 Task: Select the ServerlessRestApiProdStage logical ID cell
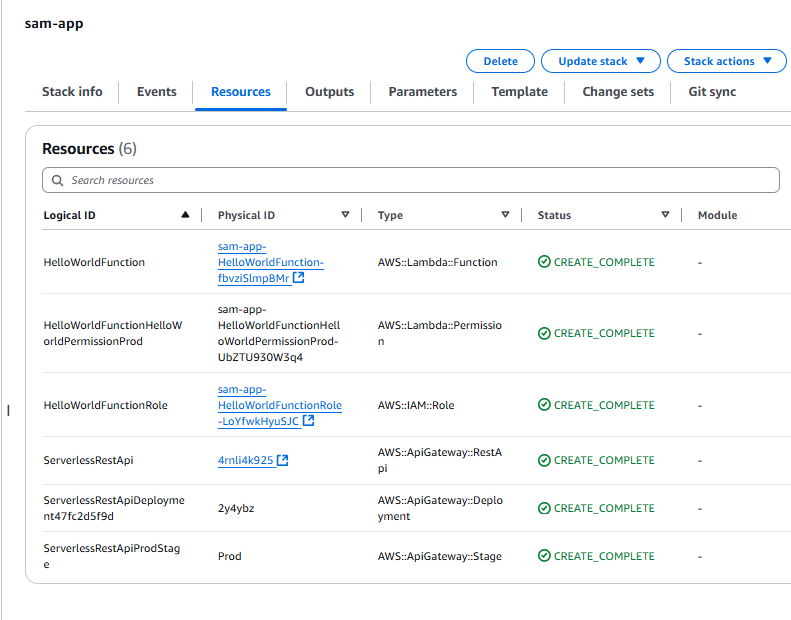point(111,556)
